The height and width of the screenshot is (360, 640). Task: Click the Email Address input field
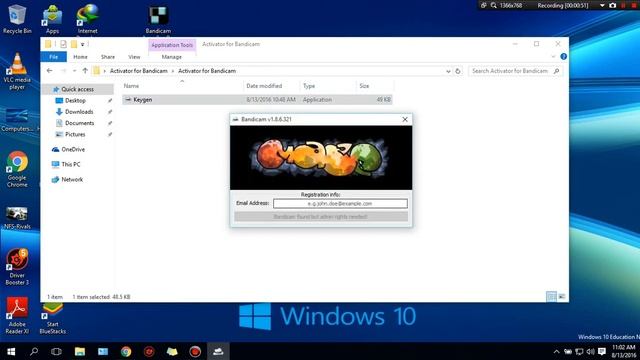tap(340, 203)
